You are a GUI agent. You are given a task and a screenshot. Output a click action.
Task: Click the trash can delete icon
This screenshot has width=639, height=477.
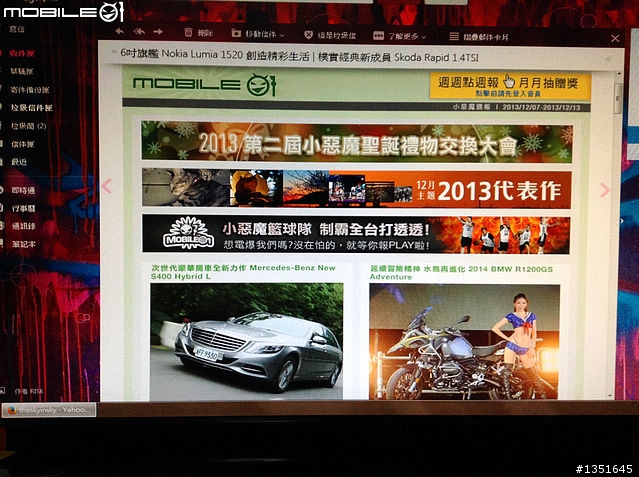[x=188, y=33]
